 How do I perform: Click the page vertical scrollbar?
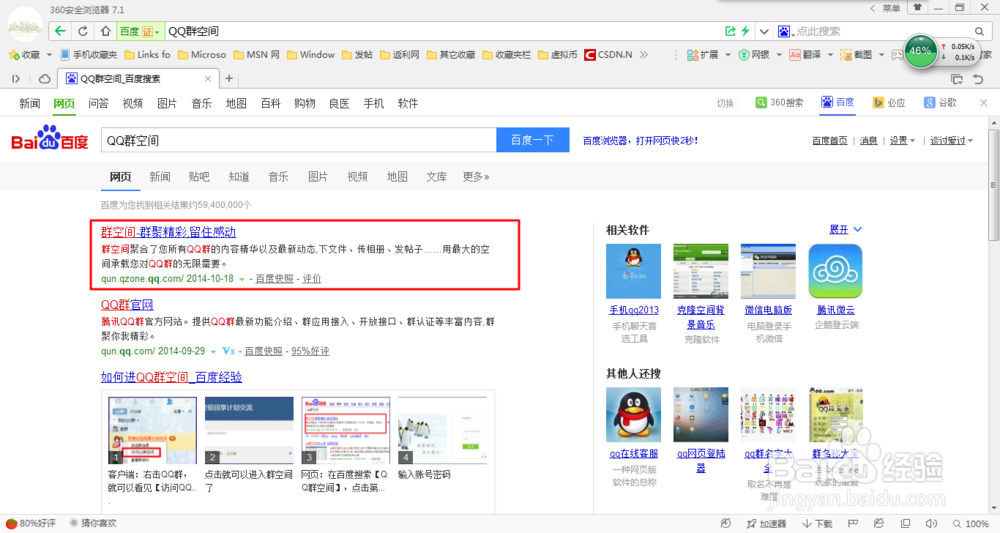click(994, 185)
